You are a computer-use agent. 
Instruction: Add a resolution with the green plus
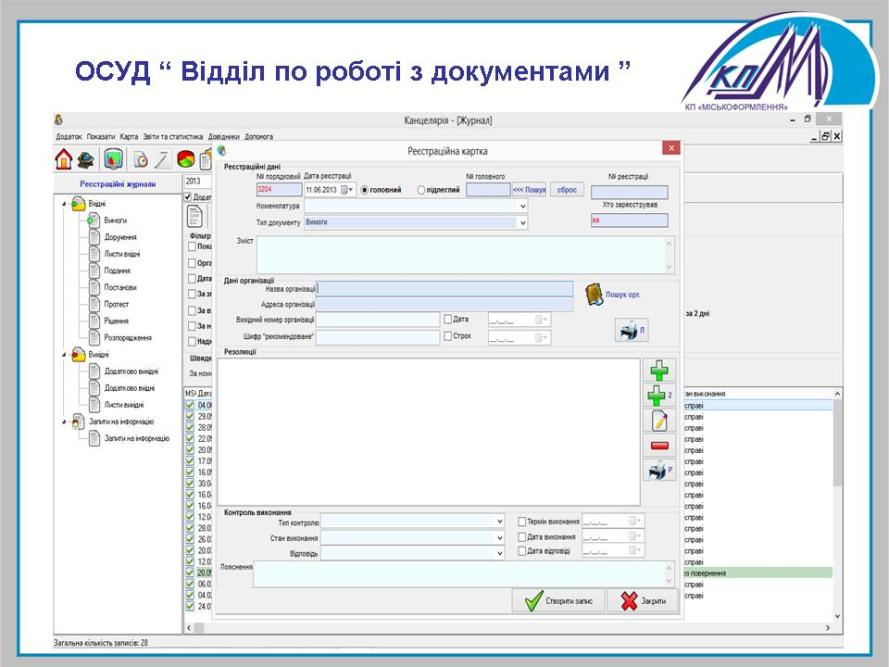coord(659,371)
